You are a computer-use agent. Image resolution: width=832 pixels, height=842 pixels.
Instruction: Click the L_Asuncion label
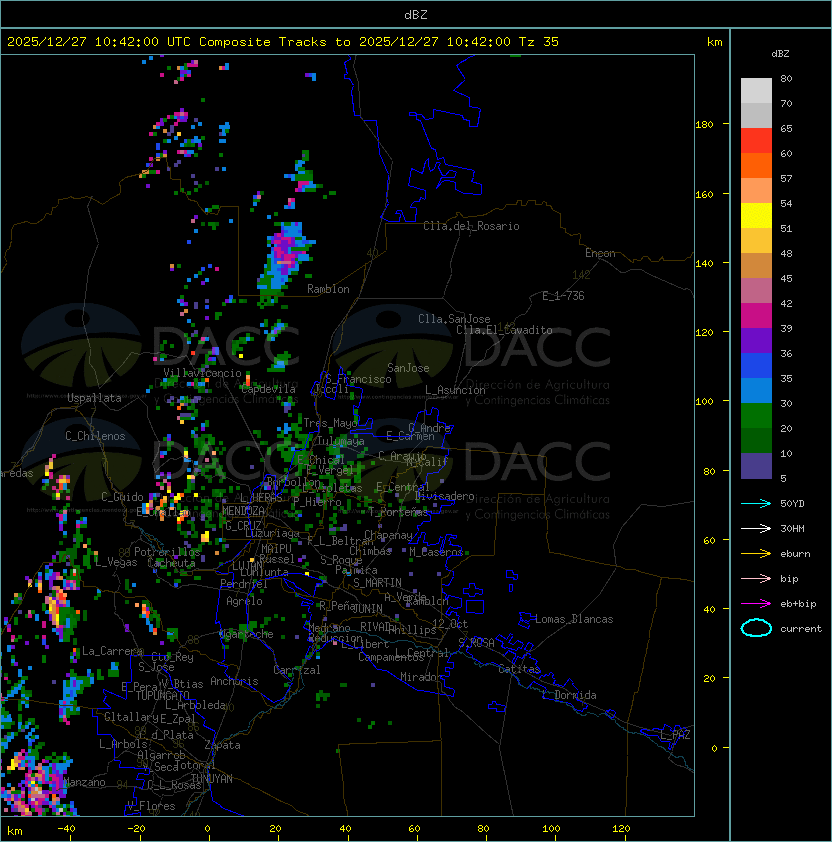[x=455, y=390]
